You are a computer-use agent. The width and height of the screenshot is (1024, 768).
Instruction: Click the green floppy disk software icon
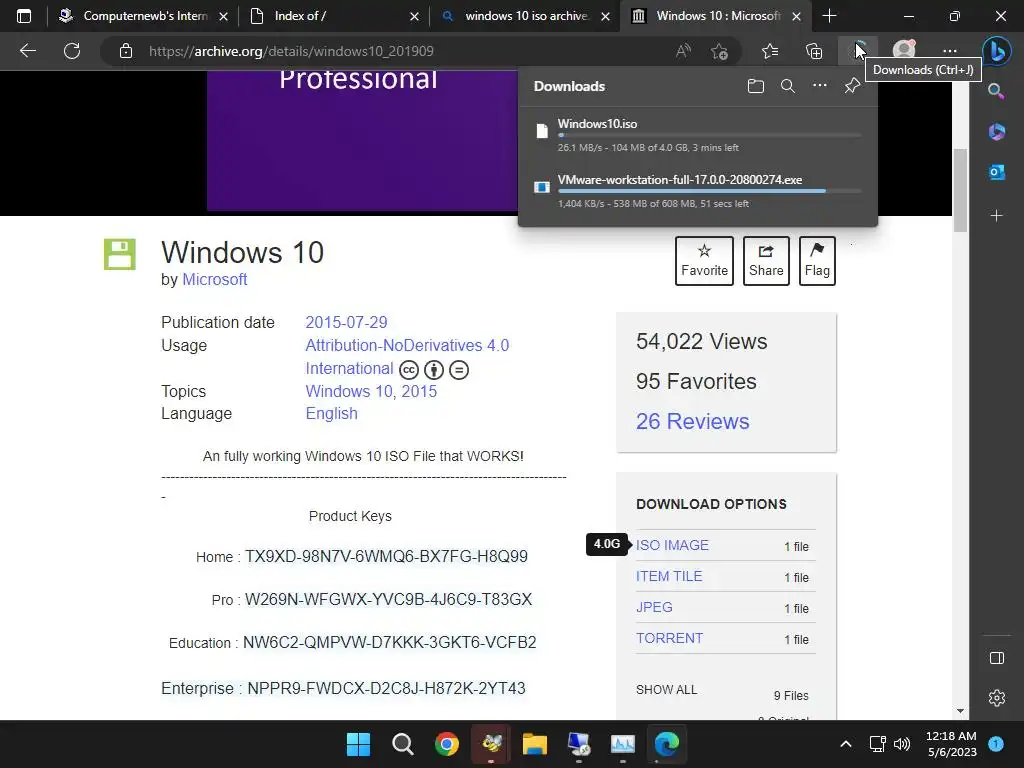point(120,254)
